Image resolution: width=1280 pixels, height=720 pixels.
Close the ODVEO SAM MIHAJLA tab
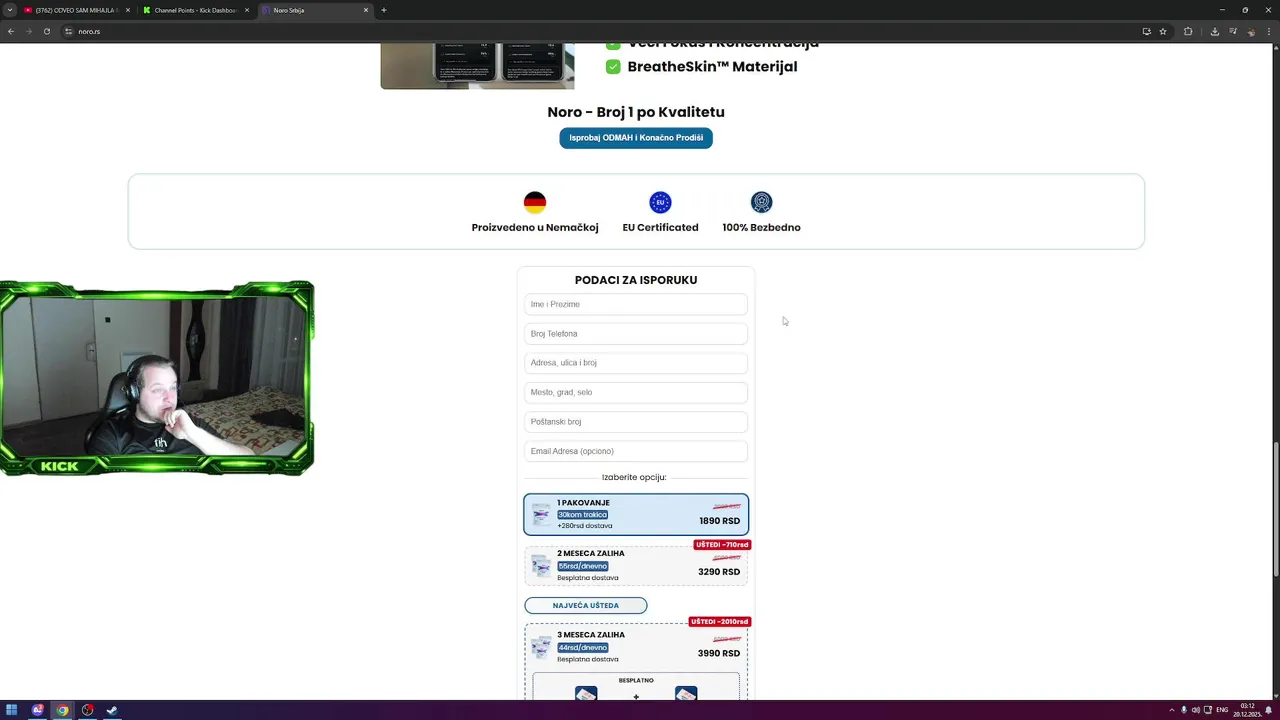pyautogui.click(x=127, y=10)
